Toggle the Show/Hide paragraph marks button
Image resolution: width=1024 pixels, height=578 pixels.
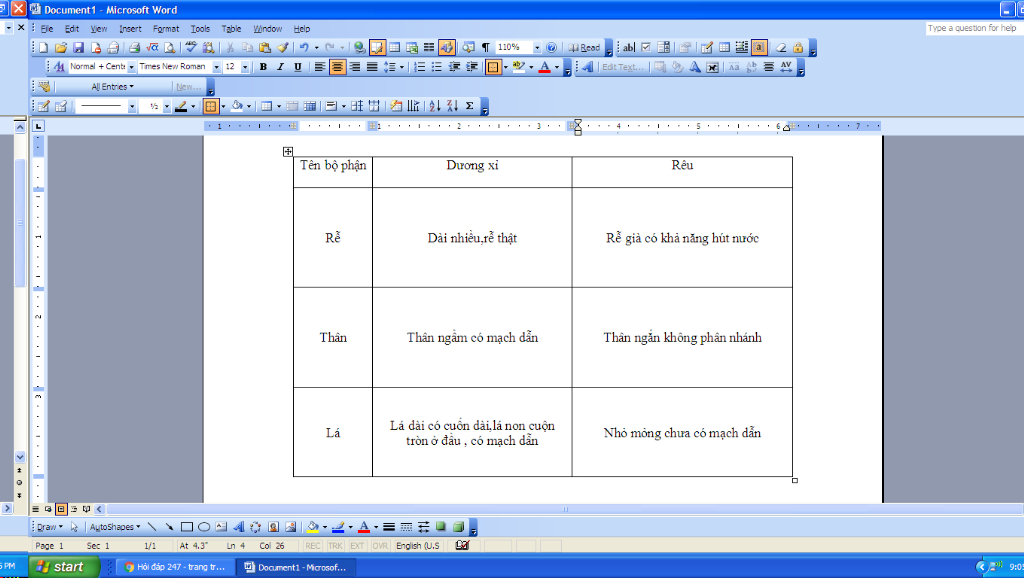(486, 47)
